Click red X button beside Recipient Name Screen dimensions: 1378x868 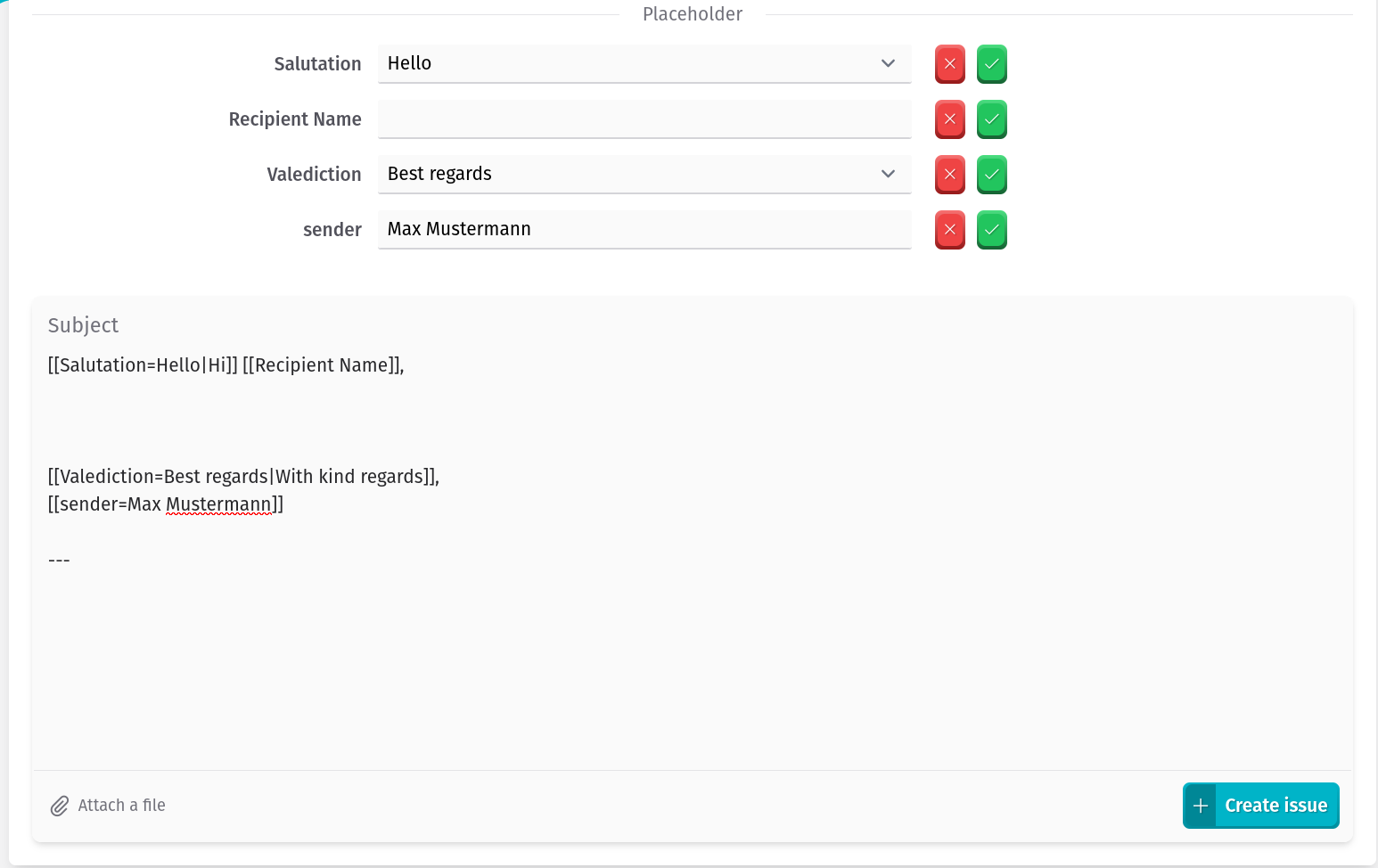[x=949, y=119]
